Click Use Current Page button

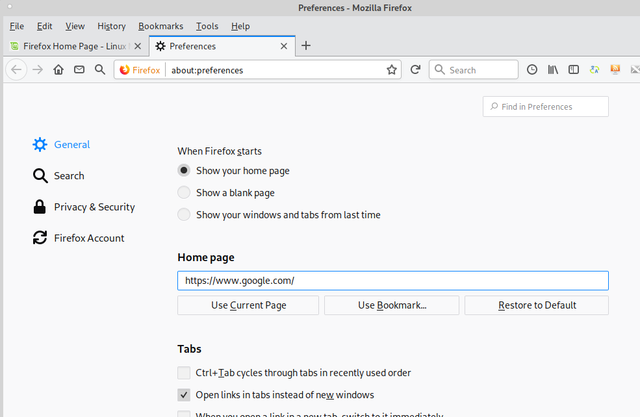tap(248, 305)
